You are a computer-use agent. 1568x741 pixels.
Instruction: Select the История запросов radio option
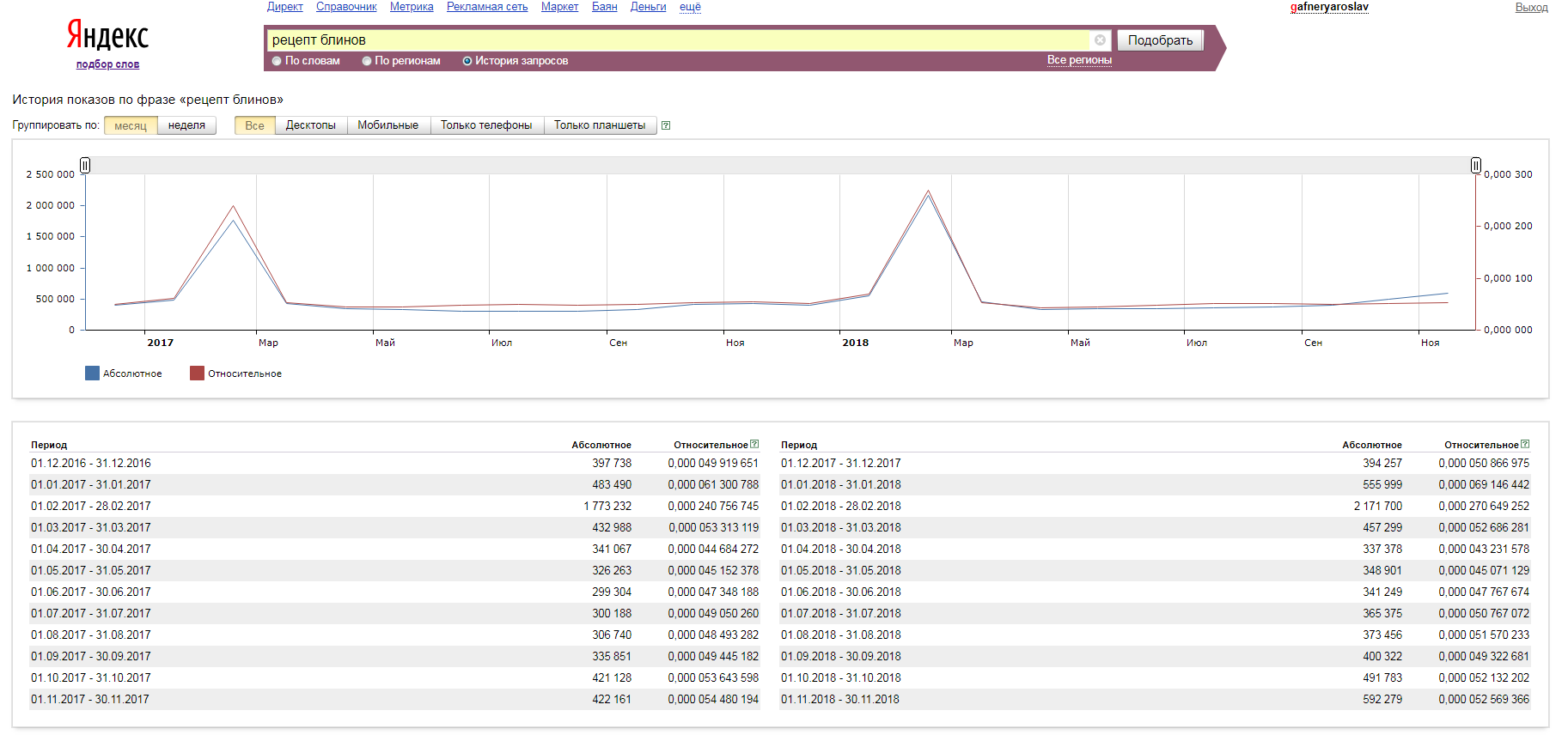(467, 61)
